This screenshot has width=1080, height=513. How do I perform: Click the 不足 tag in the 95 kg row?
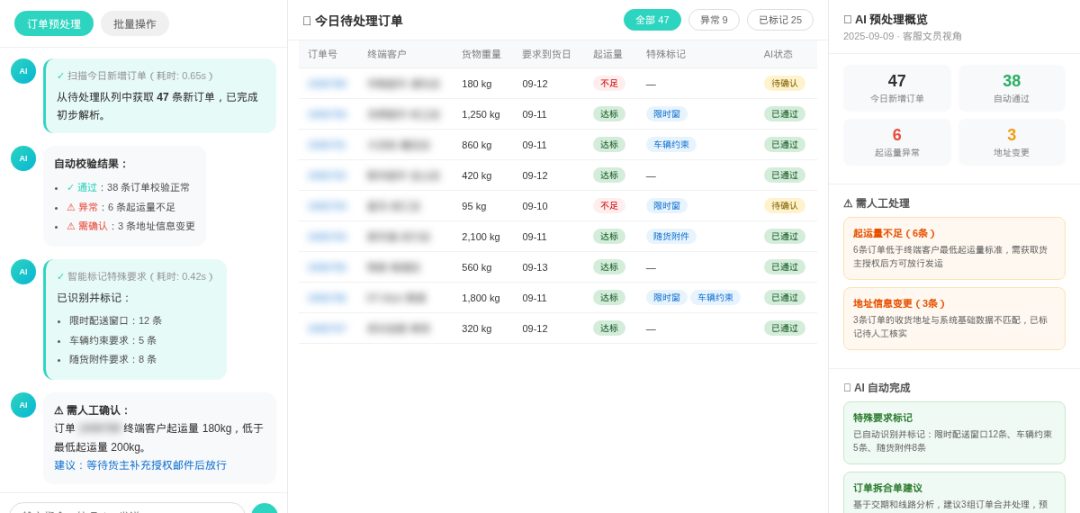point(609,206)
